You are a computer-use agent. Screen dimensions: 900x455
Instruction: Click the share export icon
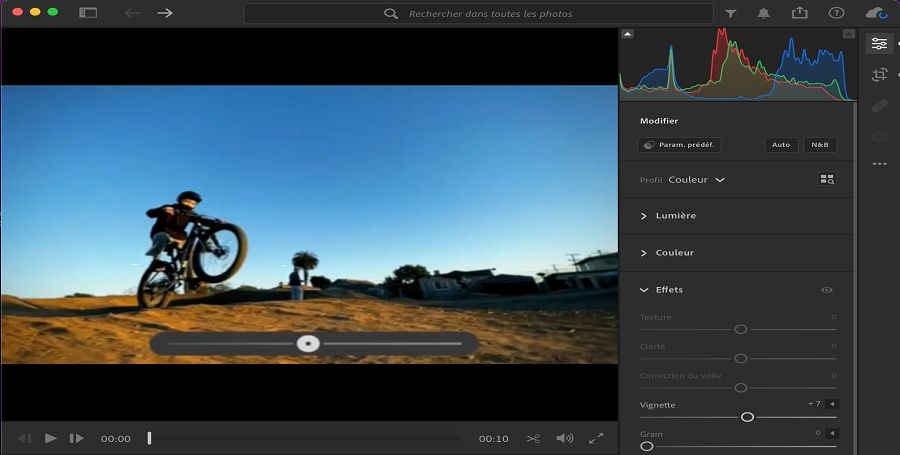800,13
